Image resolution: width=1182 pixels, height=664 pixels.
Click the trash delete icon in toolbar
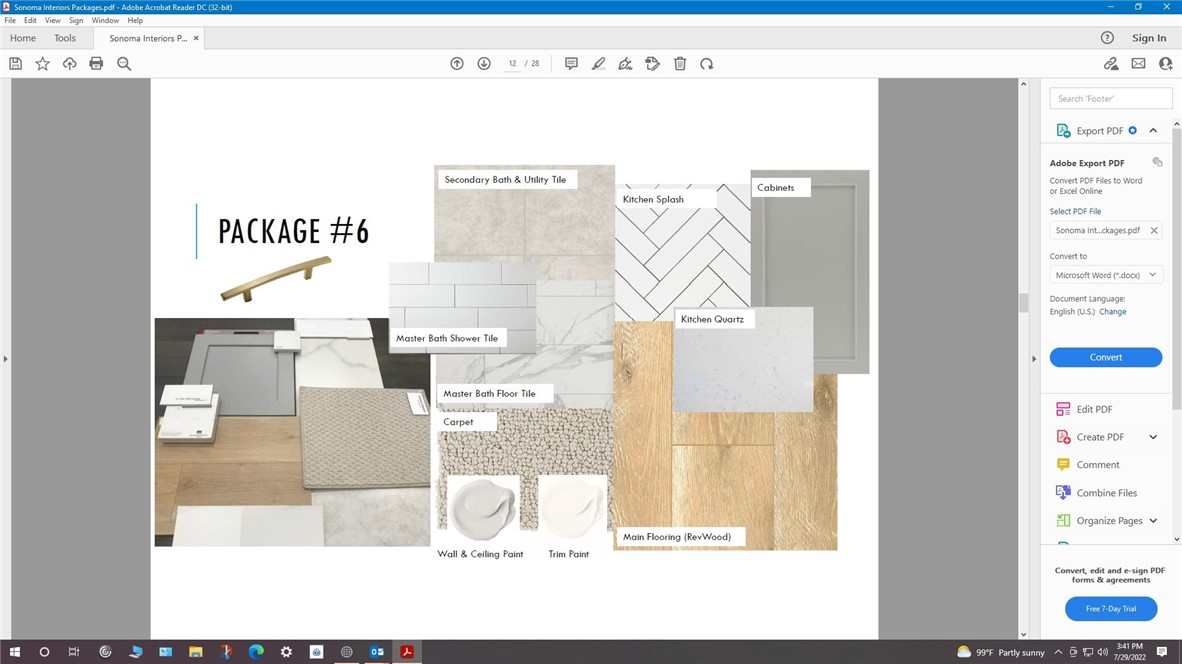(x=680, y=64)
